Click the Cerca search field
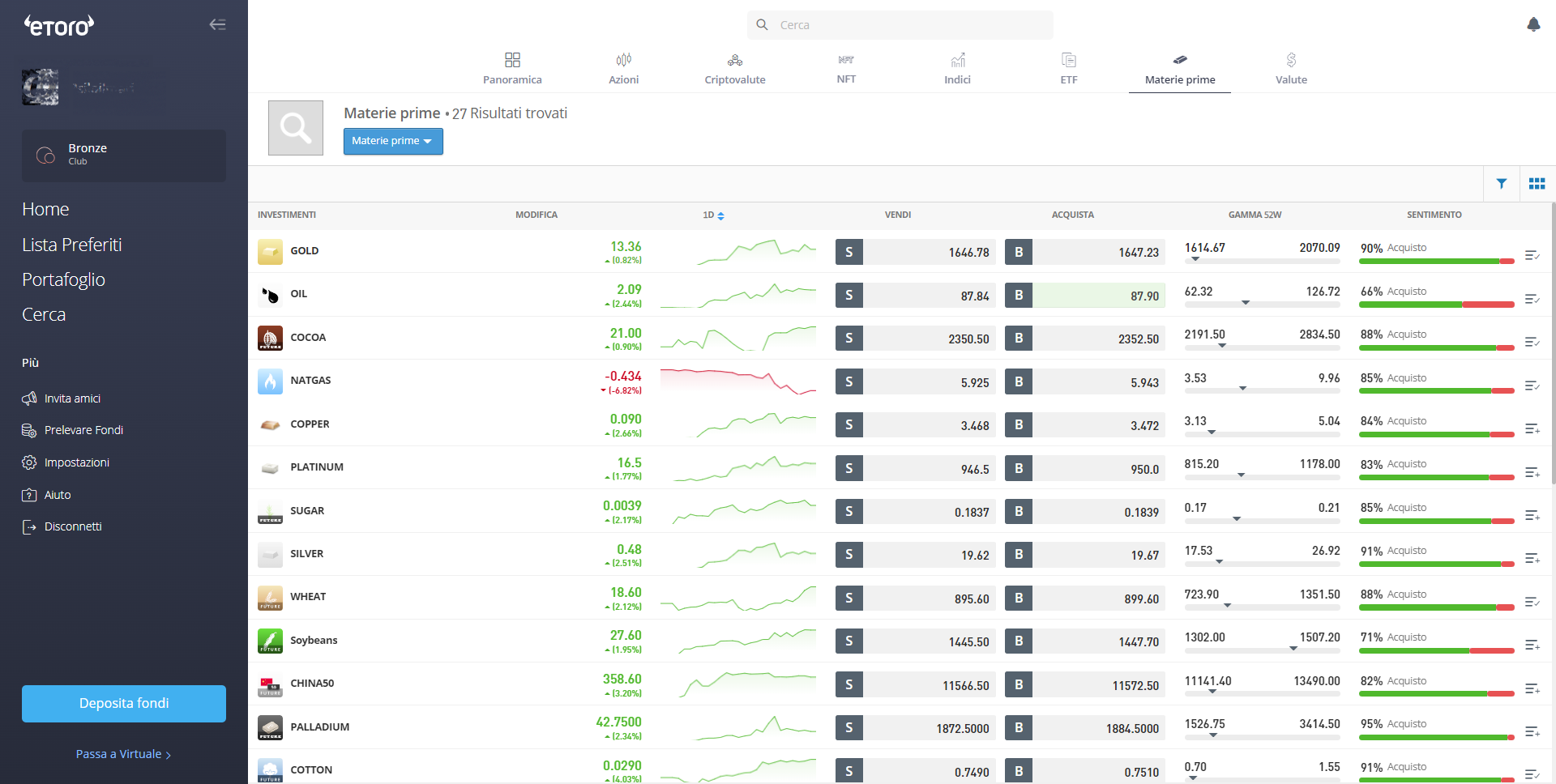Screen dimensions: 1556x784 pyautogui.click(x=900, y=25)
